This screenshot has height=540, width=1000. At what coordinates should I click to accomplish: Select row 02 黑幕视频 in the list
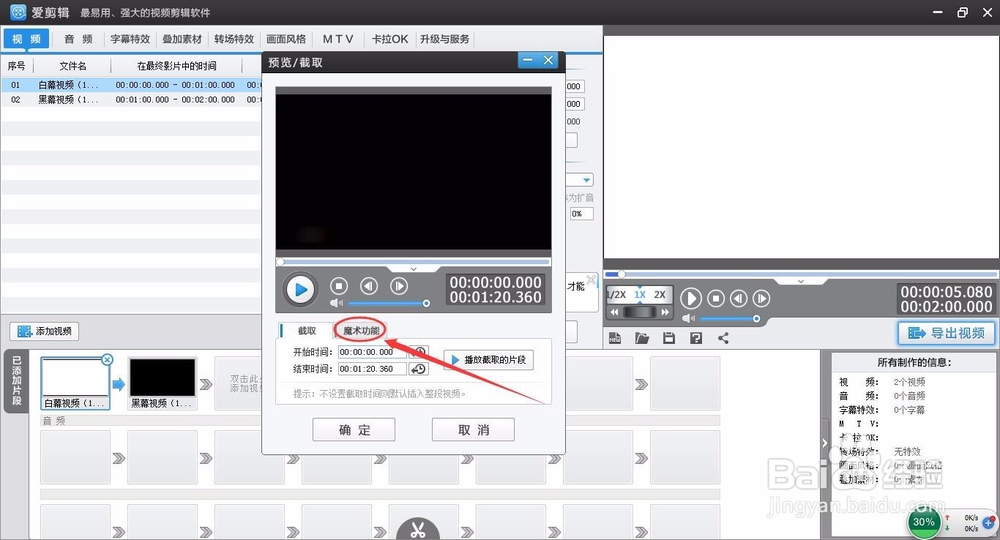coord(131,100)
